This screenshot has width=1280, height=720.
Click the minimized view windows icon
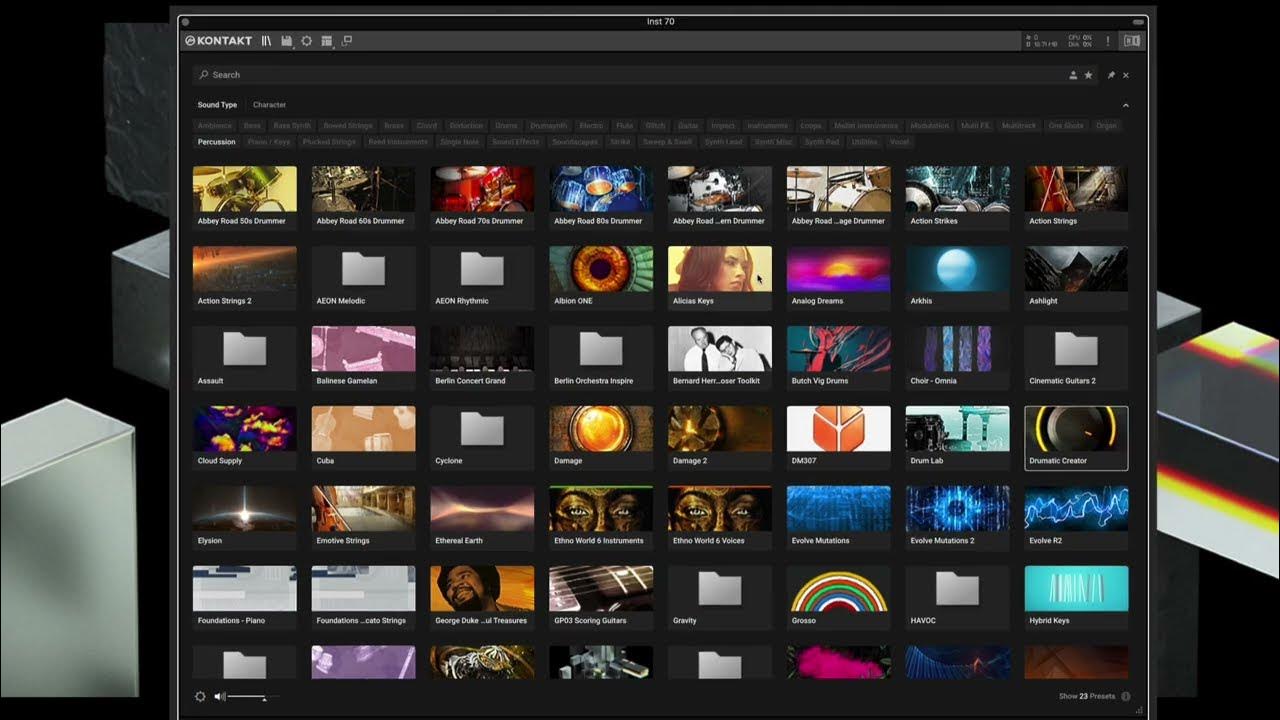[347, 41]
